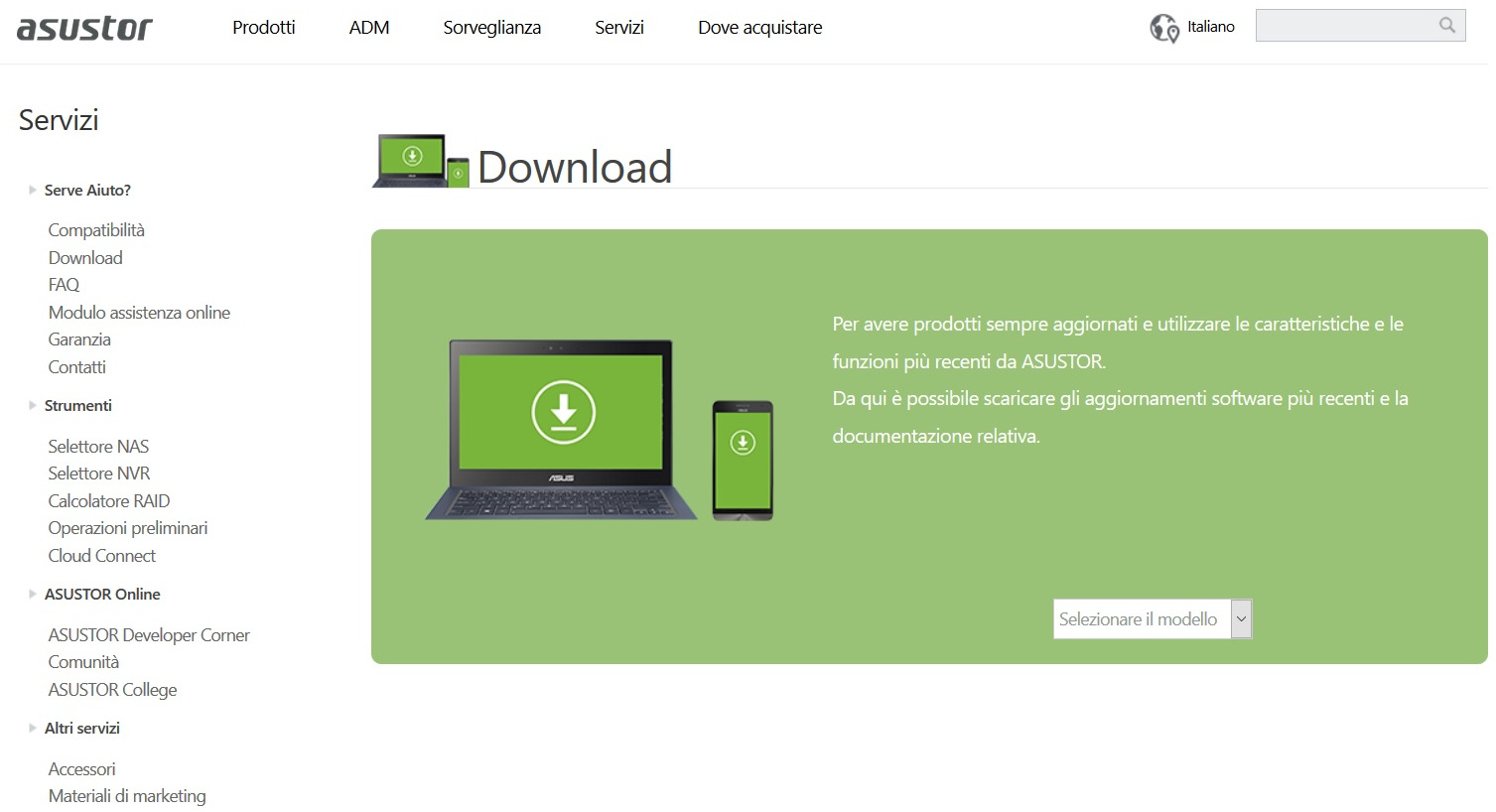This screenshot has height=812, width=1496.
Task: Open the Accessori link
Action: pyautogui.click(x=81, y=769)
